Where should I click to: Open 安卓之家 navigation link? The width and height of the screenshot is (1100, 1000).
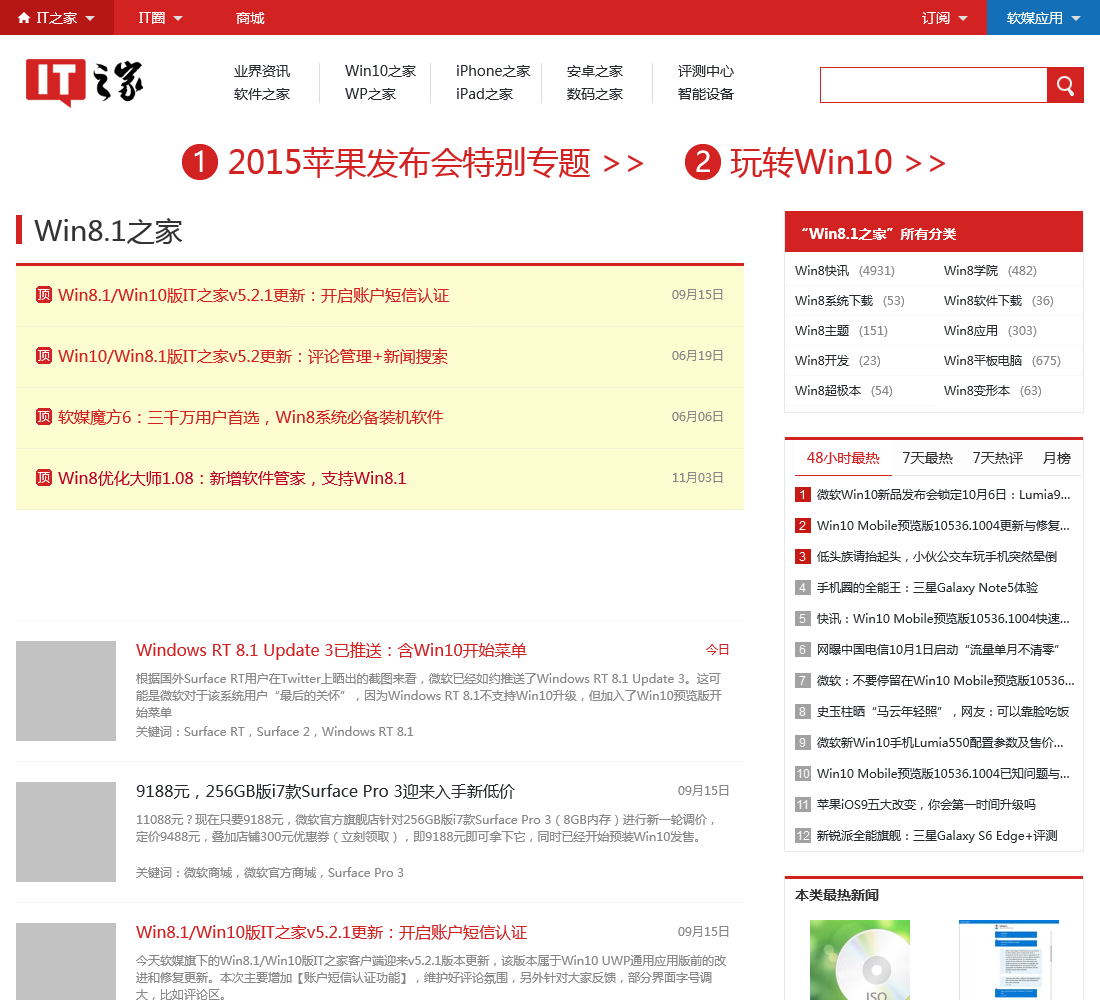594,72
